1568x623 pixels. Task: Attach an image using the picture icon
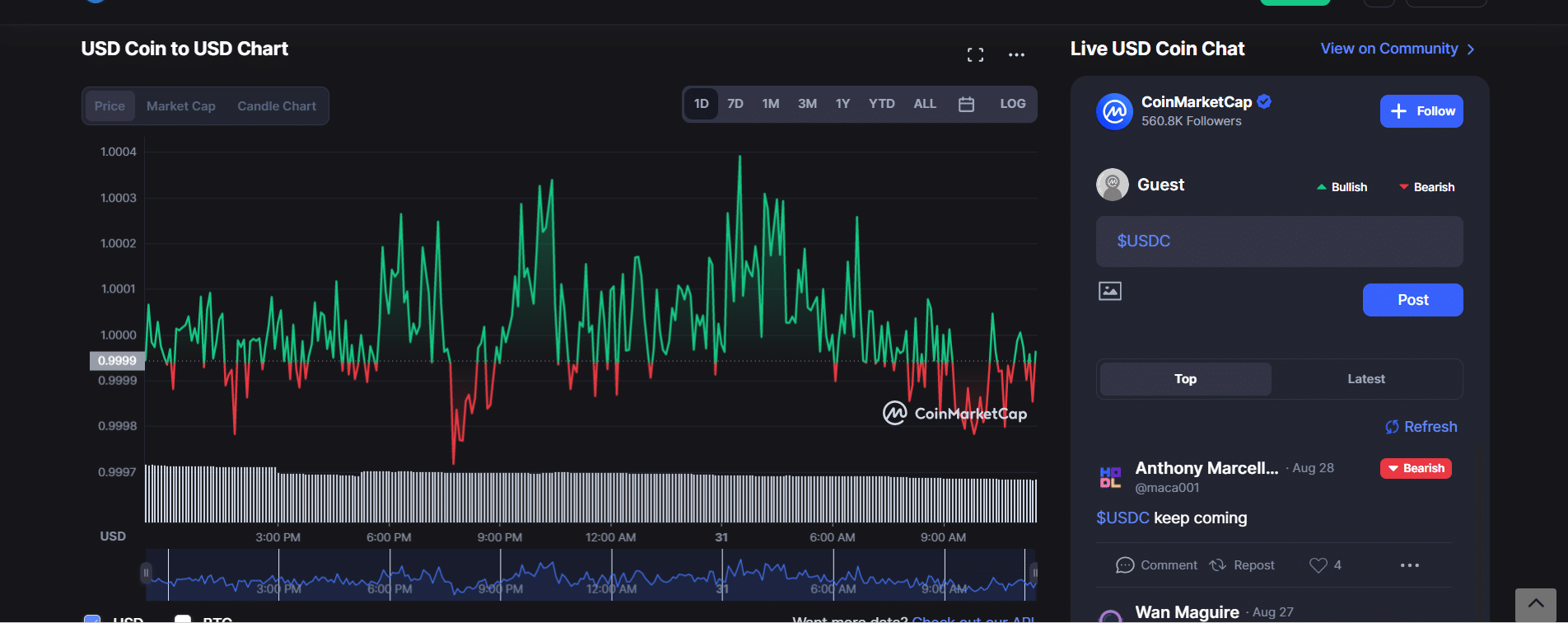point(1110,291)
